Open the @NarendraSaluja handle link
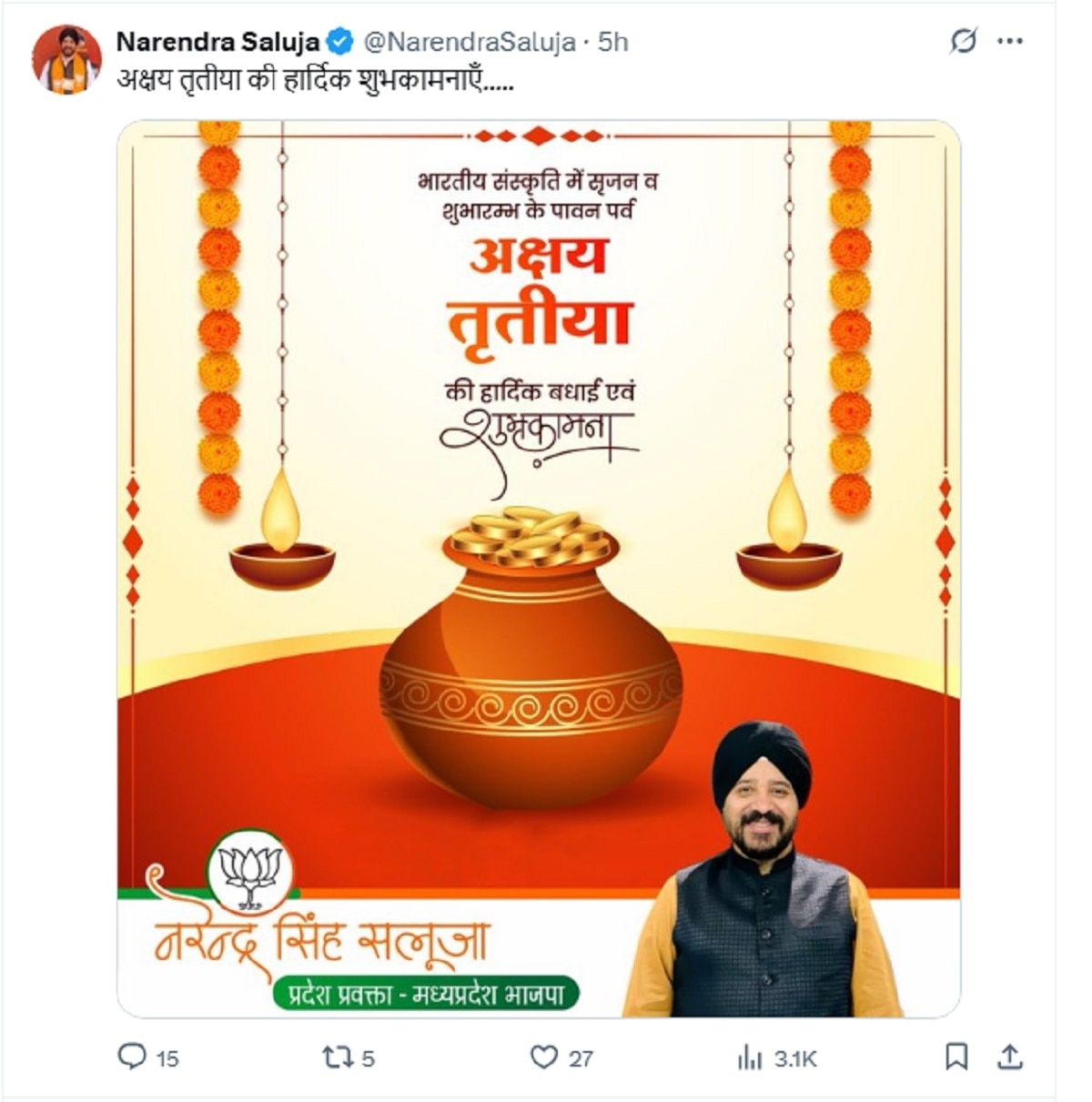1092x1102 pixels. pos(470,42)
